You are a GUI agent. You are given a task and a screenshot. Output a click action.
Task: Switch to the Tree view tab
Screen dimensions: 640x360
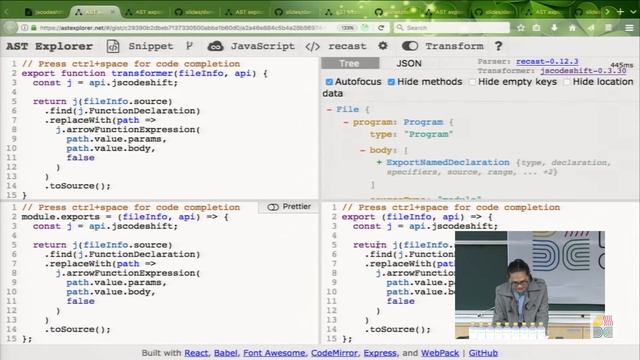(x=350, y=63)
